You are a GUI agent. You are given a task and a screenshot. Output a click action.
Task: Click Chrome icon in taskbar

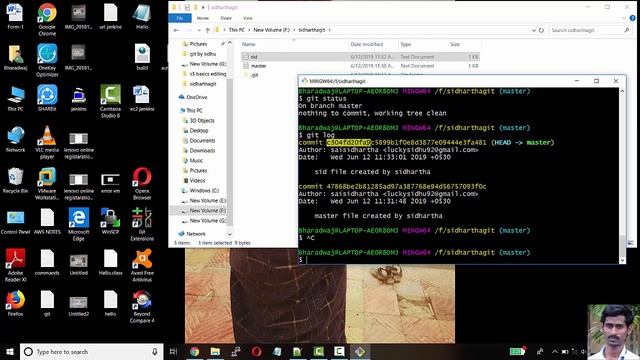194,351
